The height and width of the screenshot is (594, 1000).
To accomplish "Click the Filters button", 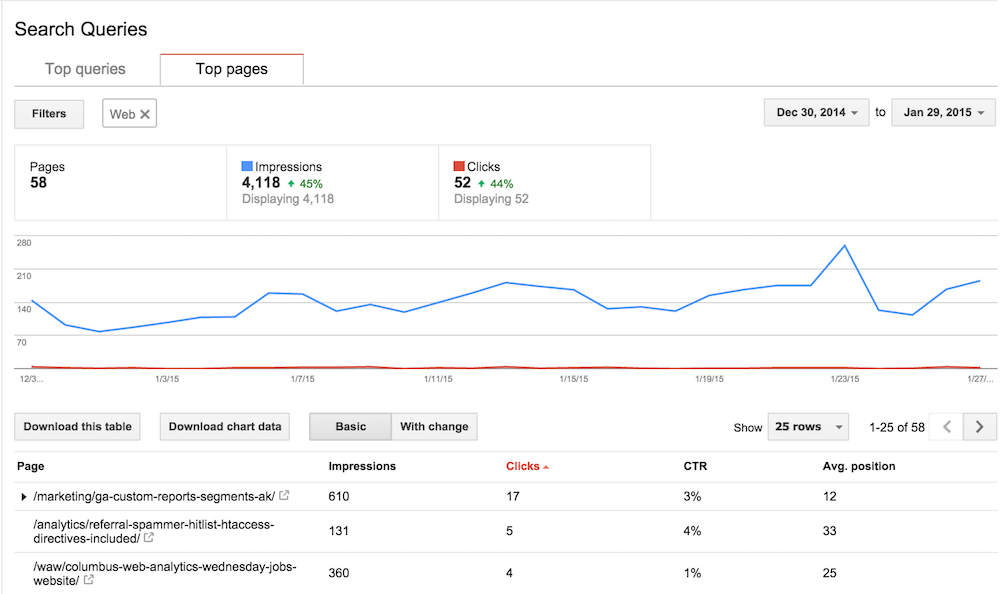I will (49, 114).
